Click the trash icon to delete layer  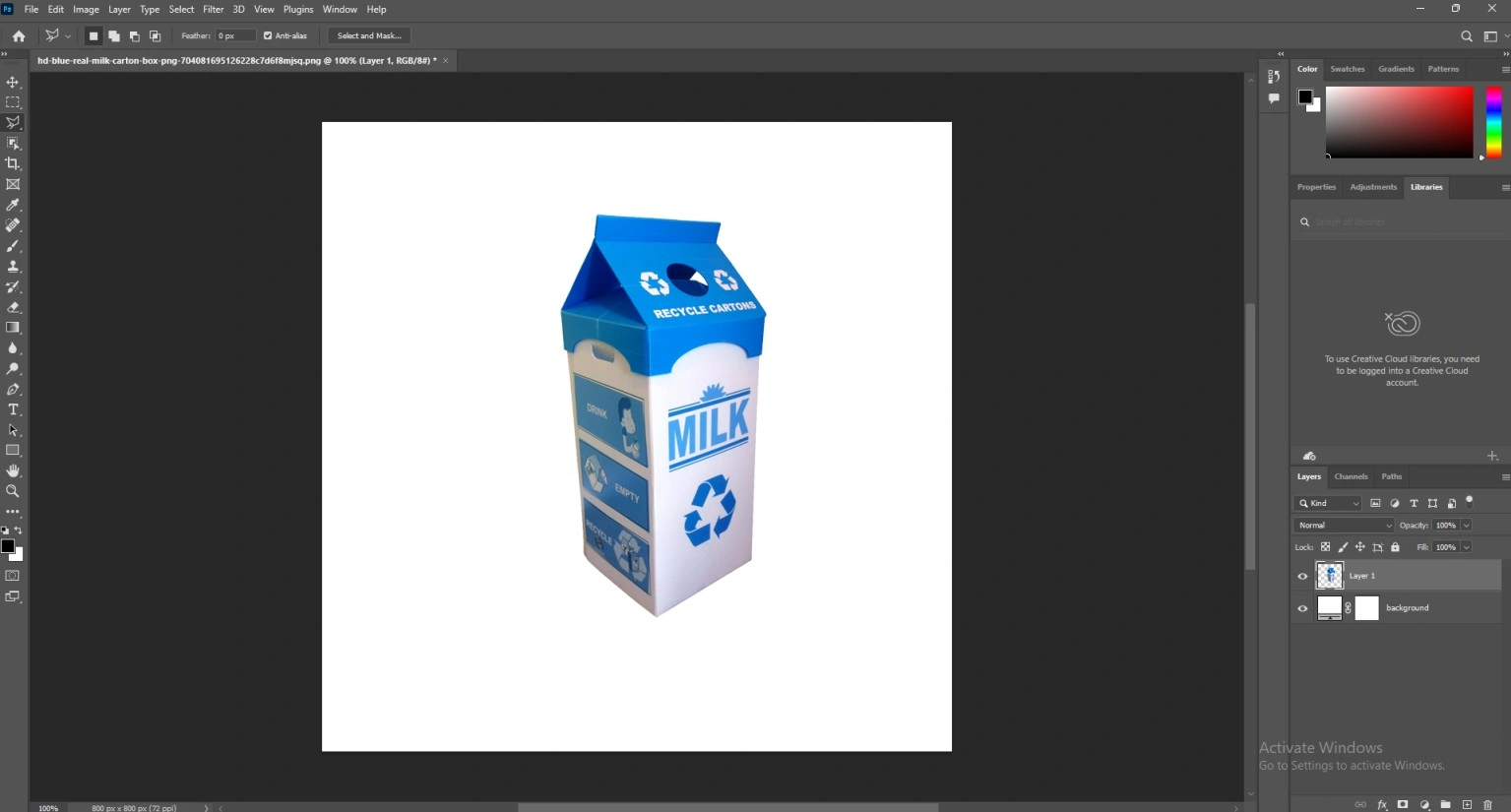click(1487, 804)
